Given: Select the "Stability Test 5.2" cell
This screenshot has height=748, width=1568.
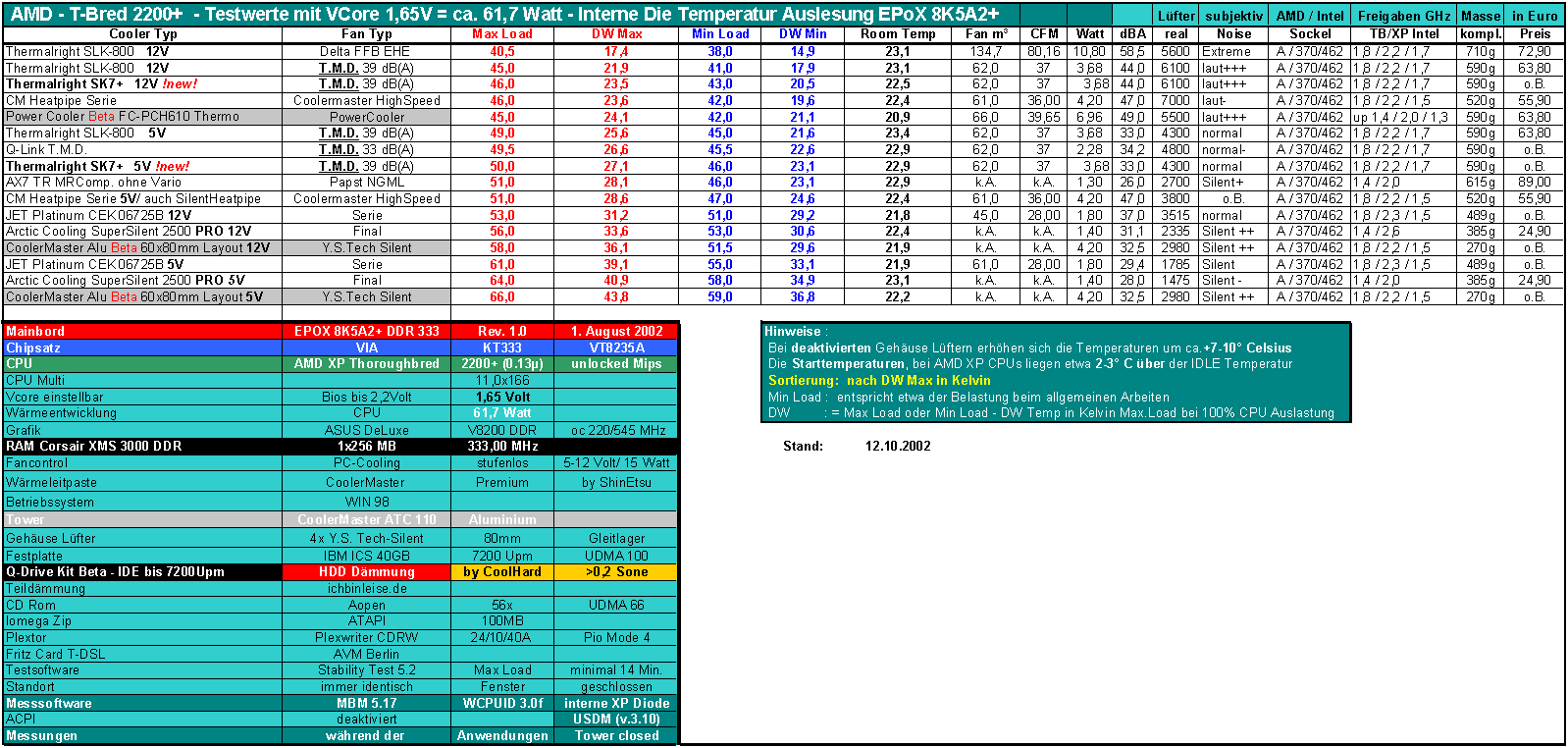Looking at the screenshot, I should tap(367, 670).
